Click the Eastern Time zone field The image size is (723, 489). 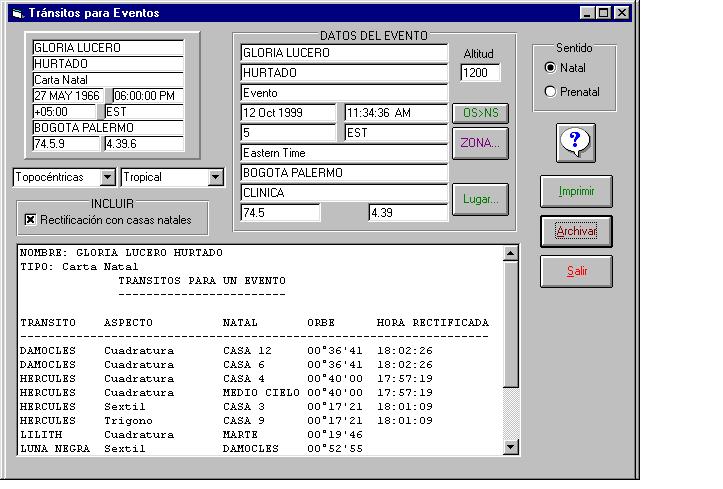coord(344,153)
